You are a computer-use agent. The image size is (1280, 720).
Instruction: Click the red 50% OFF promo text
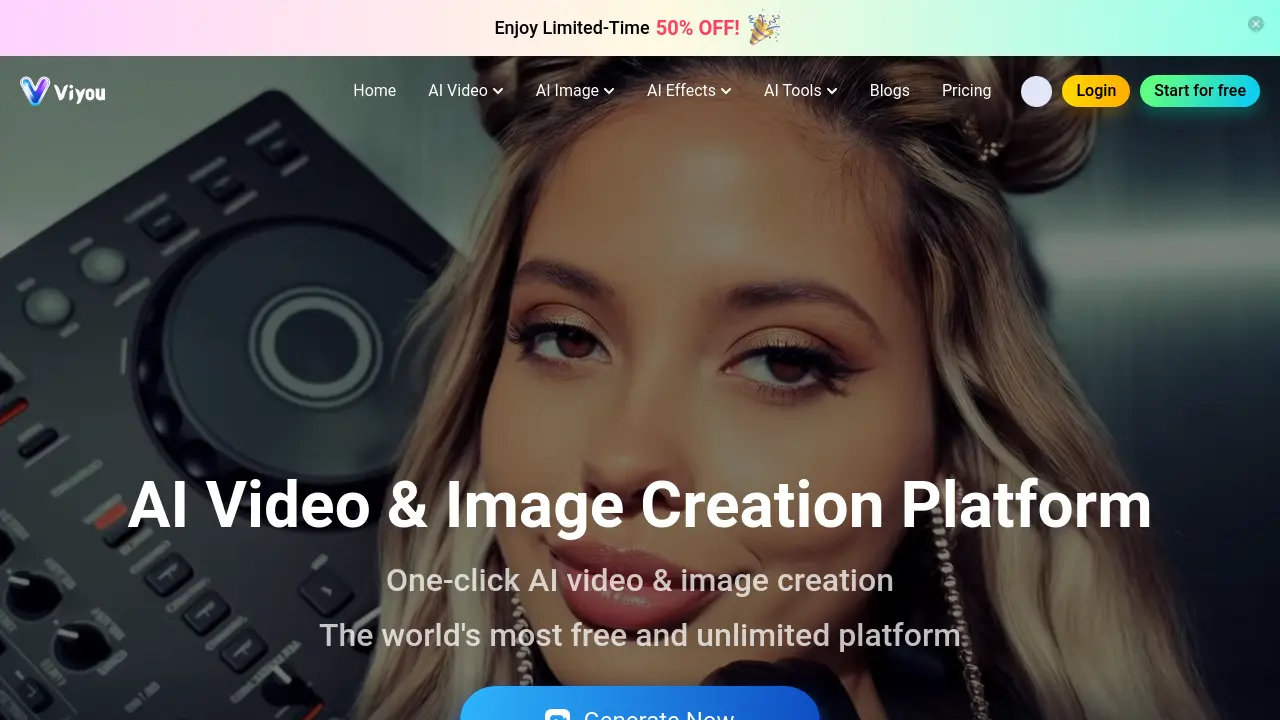[x=697, y=28]
